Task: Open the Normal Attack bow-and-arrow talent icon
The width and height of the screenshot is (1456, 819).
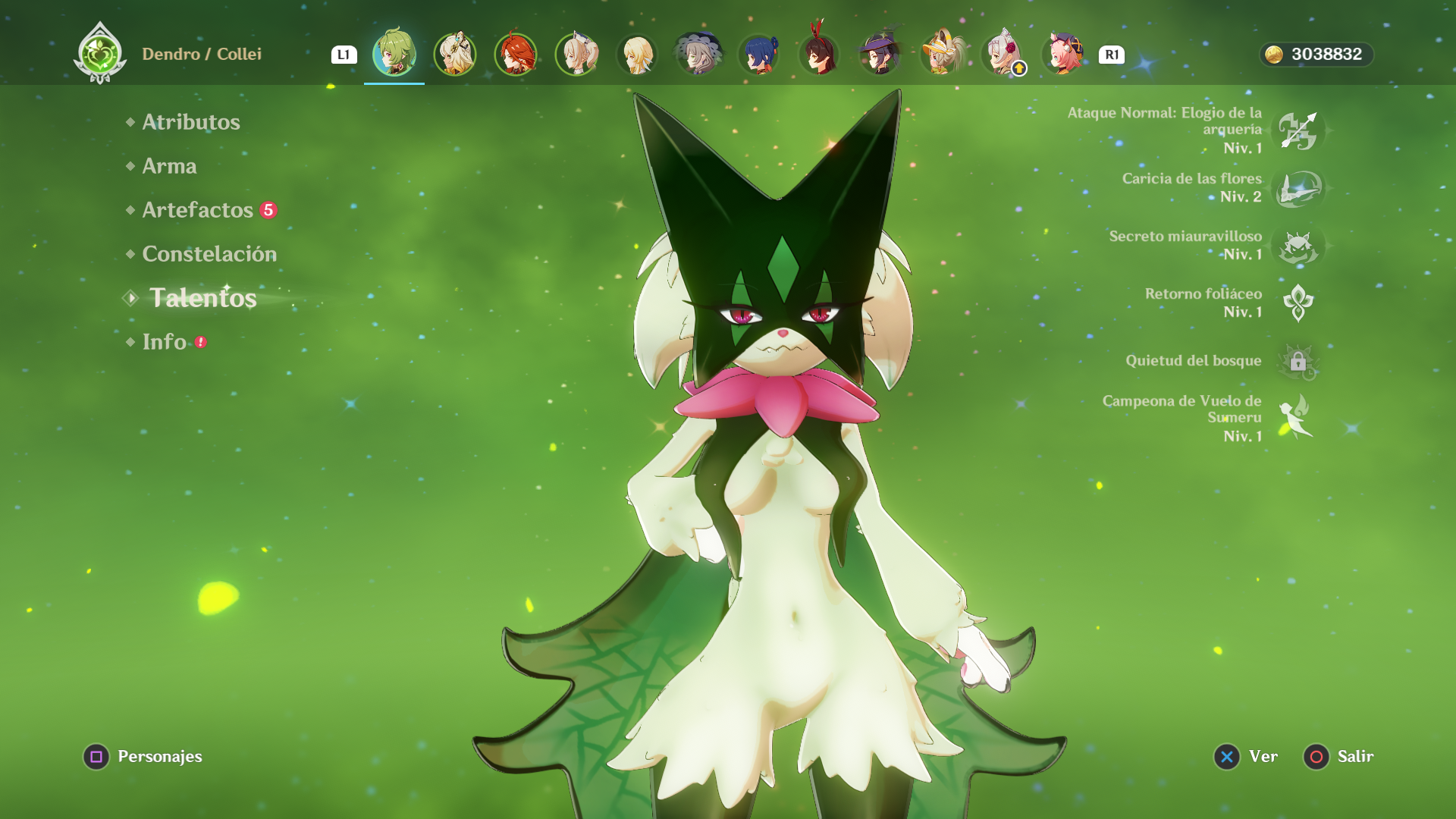Action: coord(1298,130)
